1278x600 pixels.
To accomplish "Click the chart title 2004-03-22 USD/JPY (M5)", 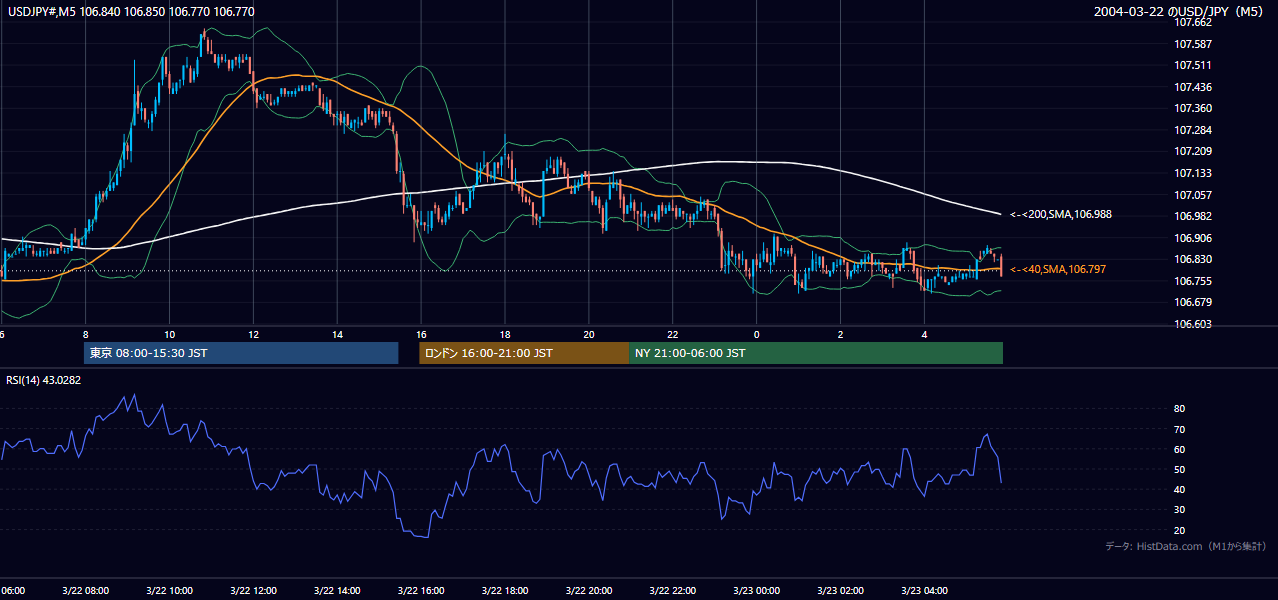I will coord(1179,11).
